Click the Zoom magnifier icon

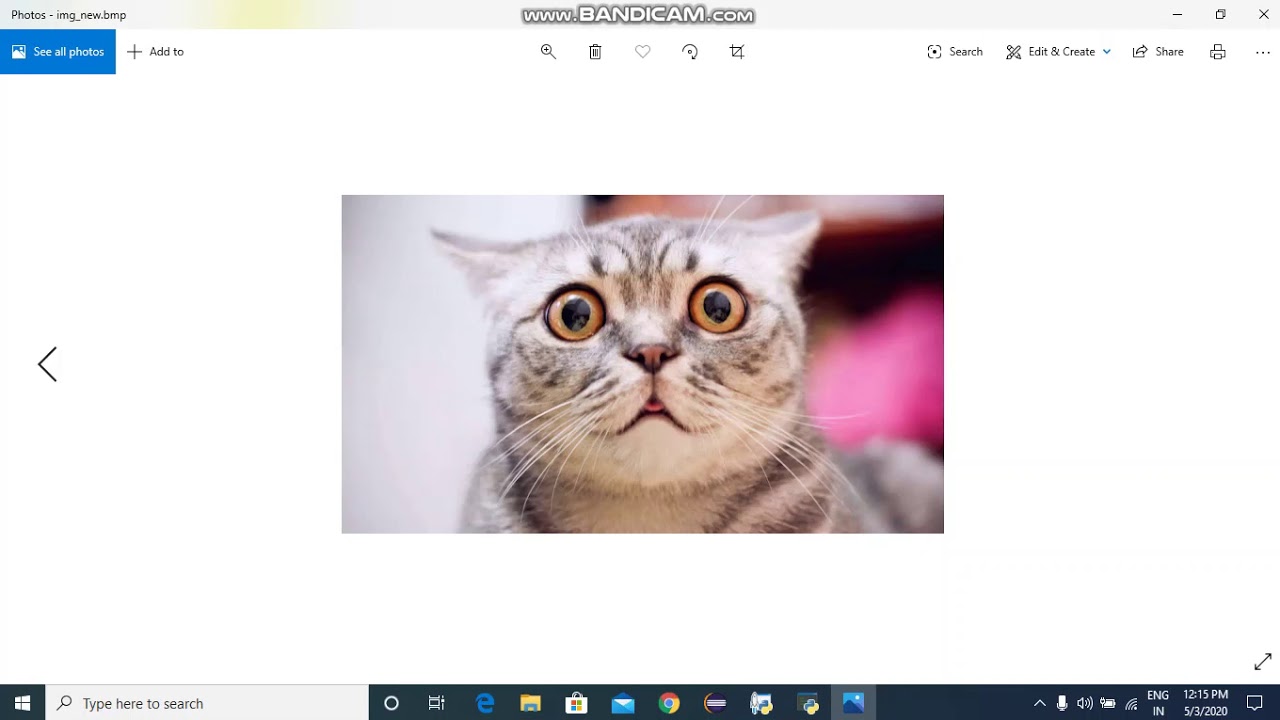pos(548,52)
